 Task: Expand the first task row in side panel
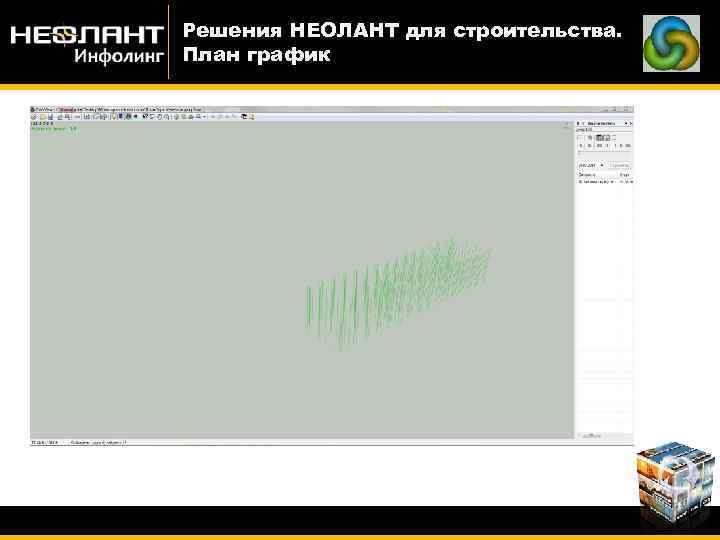(580, 182)
